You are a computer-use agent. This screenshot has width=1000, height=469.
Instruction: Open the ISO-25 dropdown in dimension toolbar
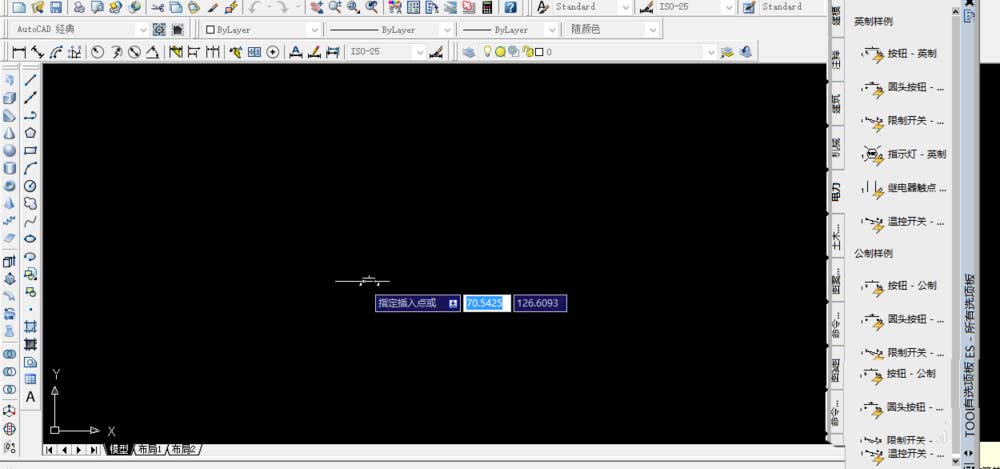tap(419, 52)
